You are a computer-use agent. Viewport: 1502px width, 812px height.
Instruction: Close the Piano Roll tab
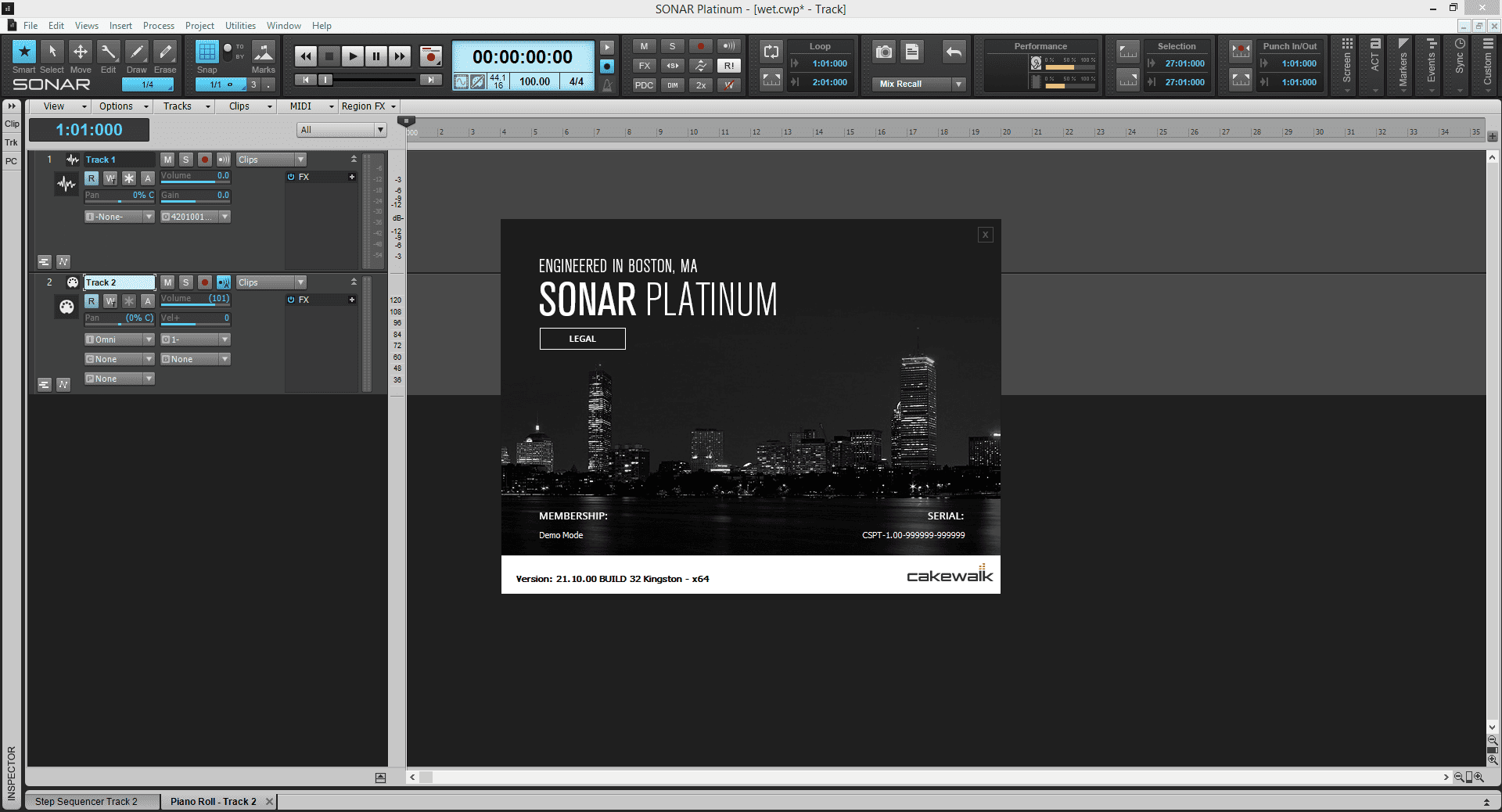[270, 801]
